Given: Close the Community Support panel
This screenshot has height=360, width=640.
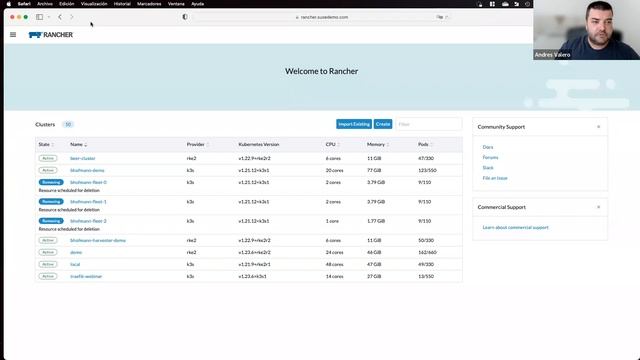Looking at the screenshot, I should point(598,127).
